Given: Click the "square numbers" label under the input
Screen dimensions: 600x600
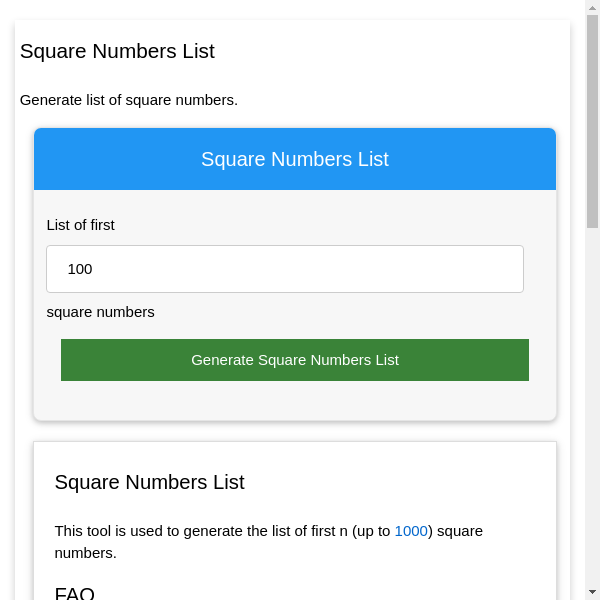Looking at the screenshot, I should point(100,312).
